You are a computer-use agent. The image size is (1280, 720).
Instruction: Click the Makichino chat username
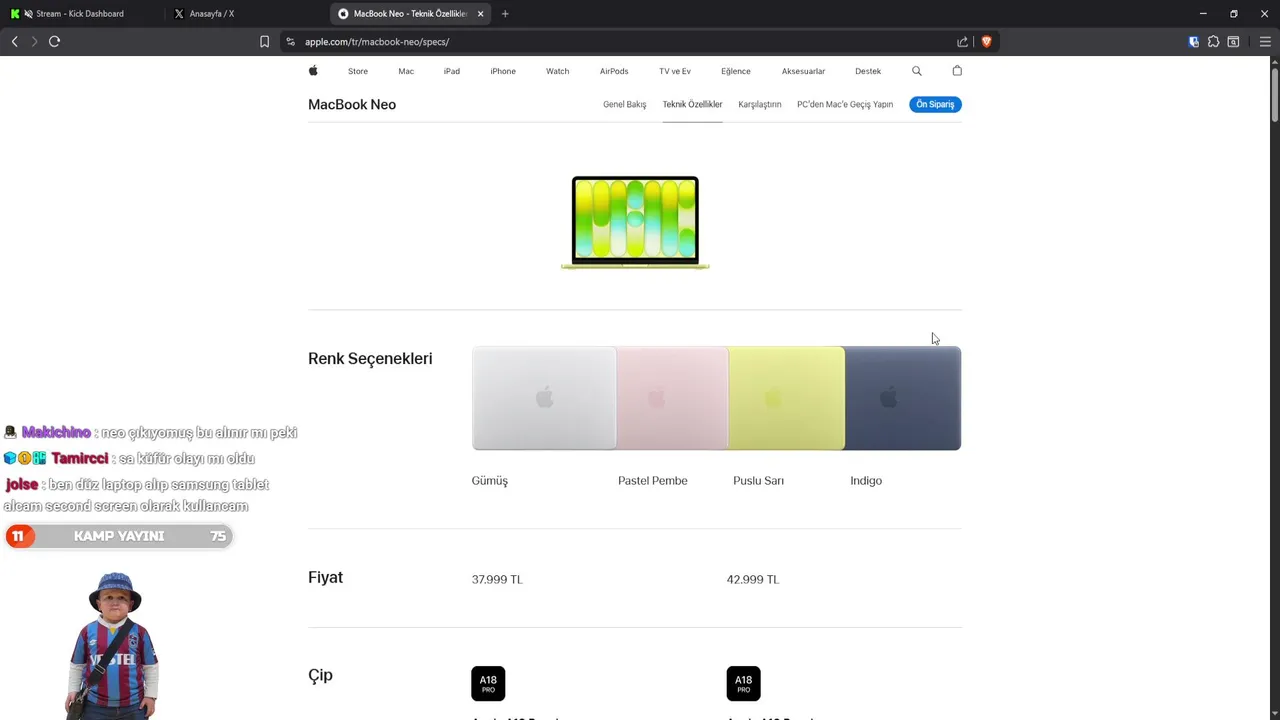[56, 433]
